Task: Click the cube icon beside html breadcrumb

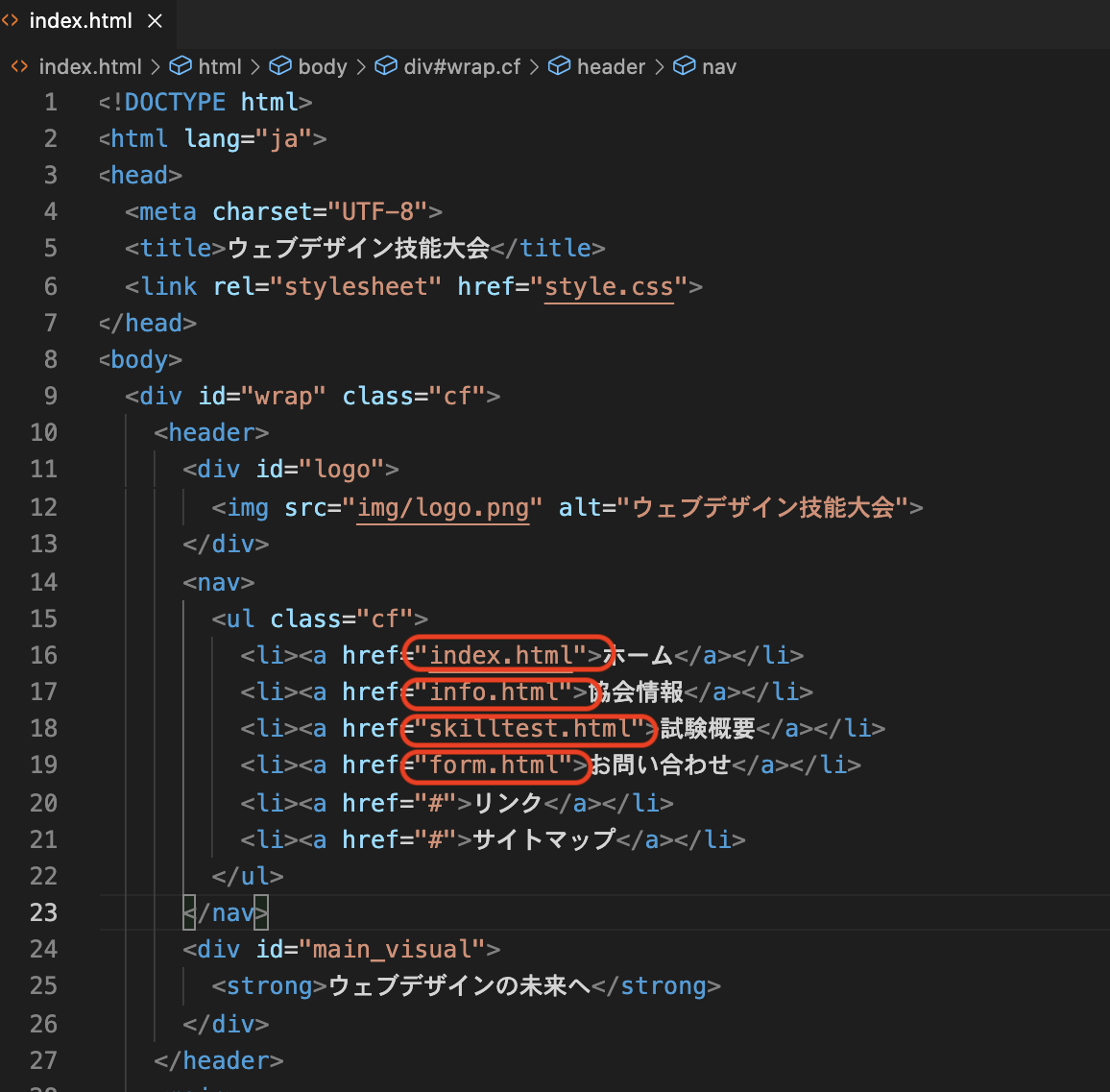Action: [181, 66]
